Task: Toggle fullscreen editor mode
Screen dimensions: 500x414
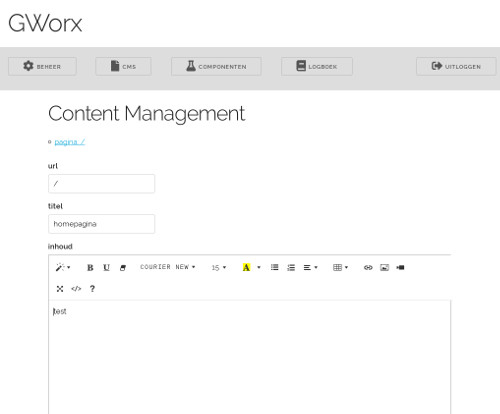Action: (x=60, y=289)
